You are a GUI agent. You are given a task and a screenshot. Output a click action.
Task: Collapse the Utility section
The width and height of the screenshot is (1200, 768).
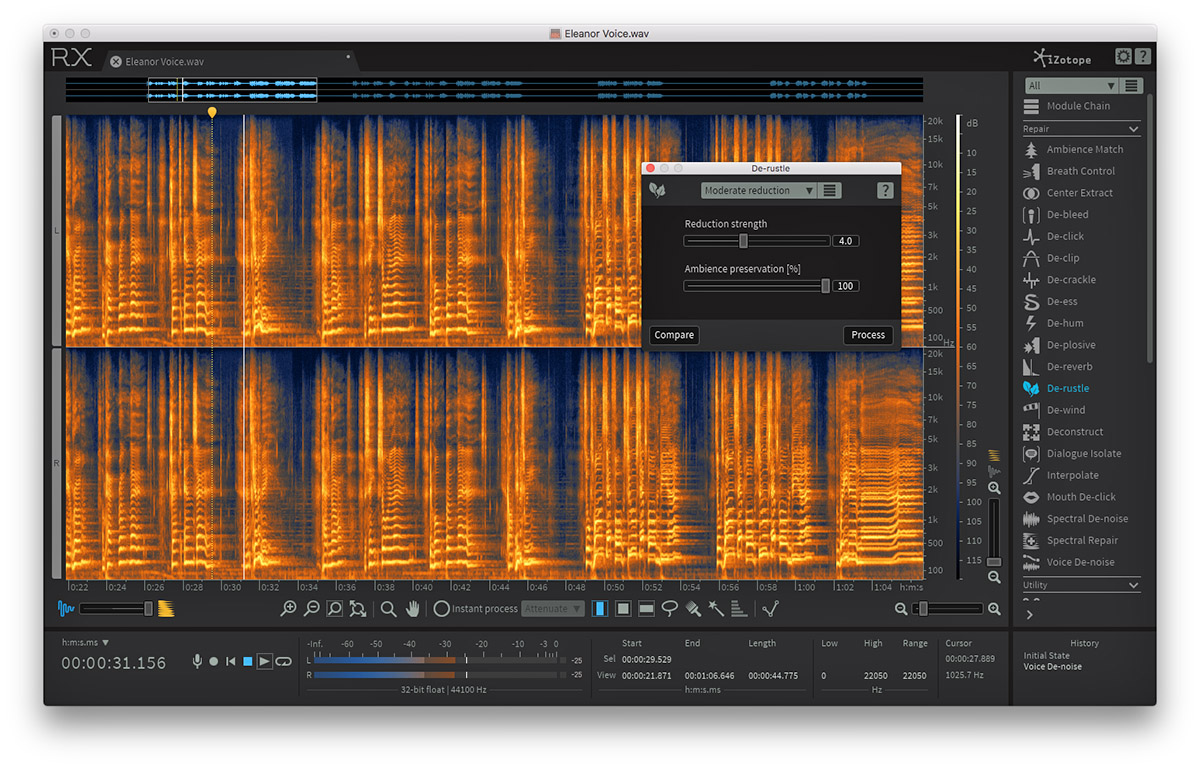click(1134, 585)
